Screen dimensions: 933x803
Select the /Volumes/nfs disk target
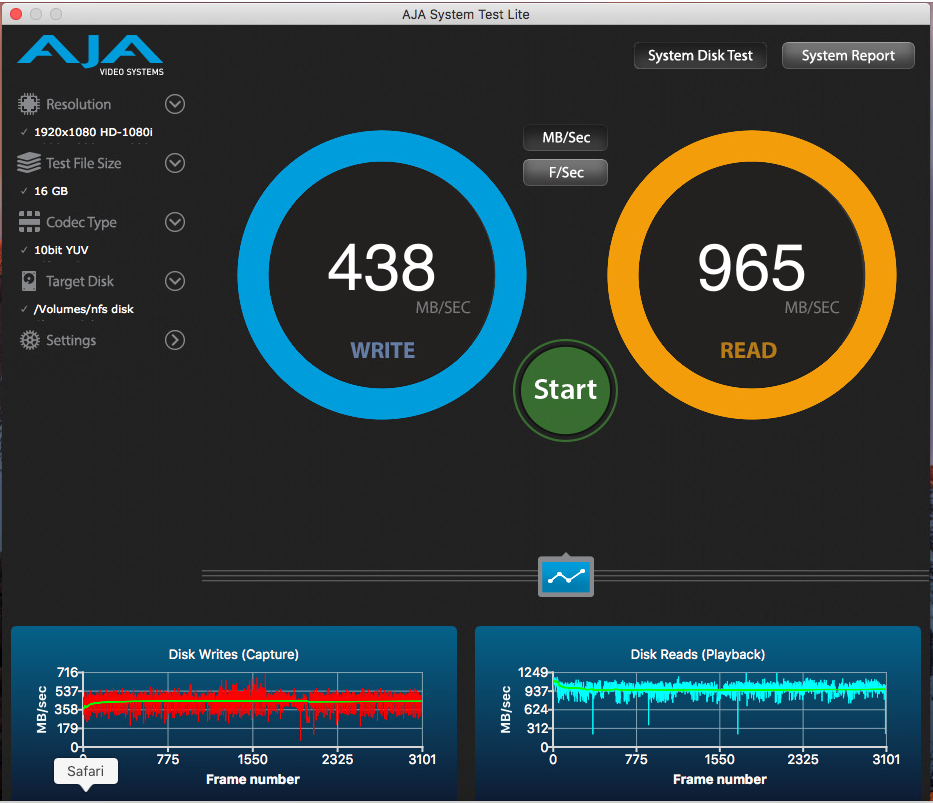click(83, 309)
